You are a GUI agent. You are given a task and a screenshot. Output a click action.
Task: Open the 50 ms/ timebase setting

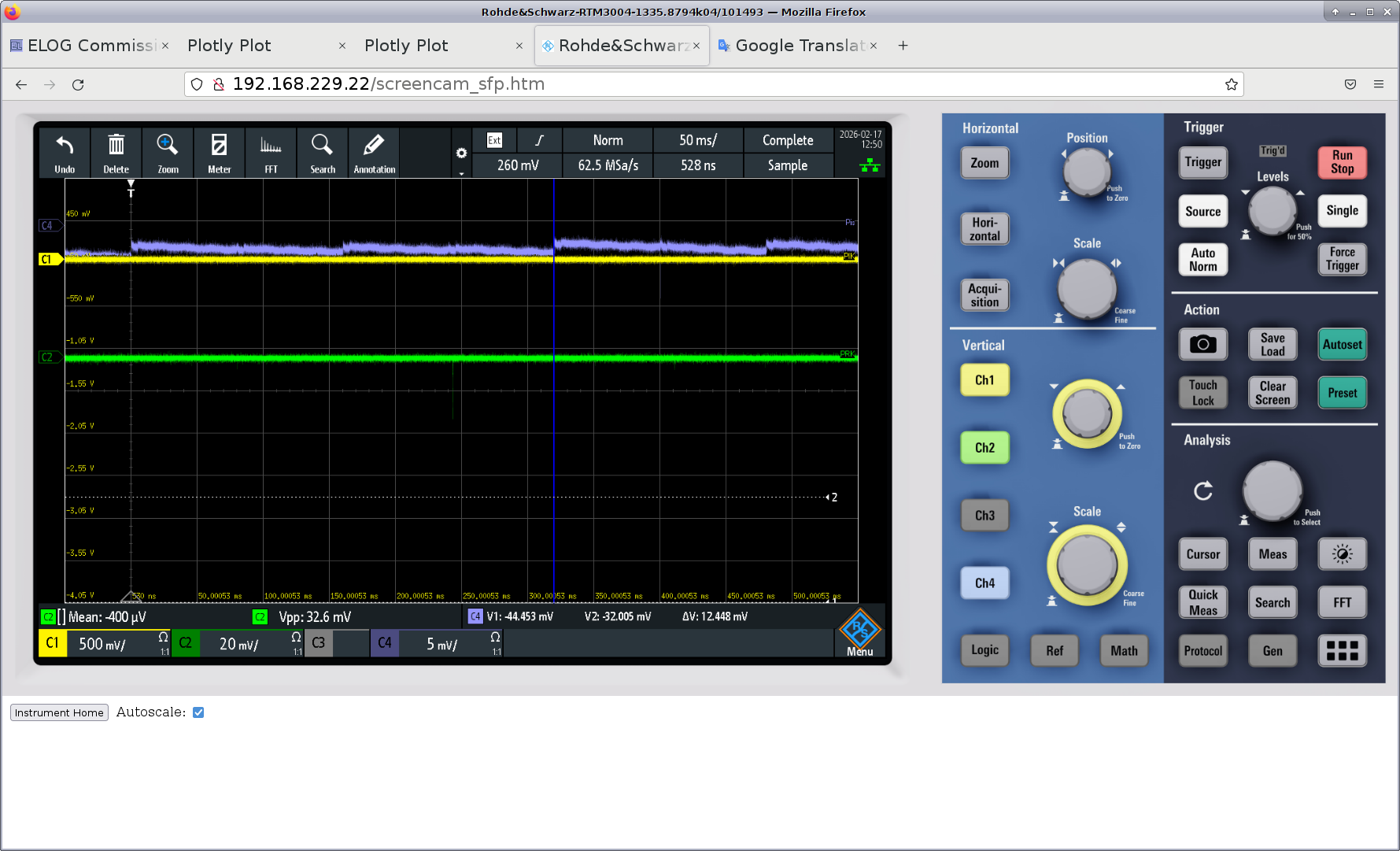click(697, 140)
